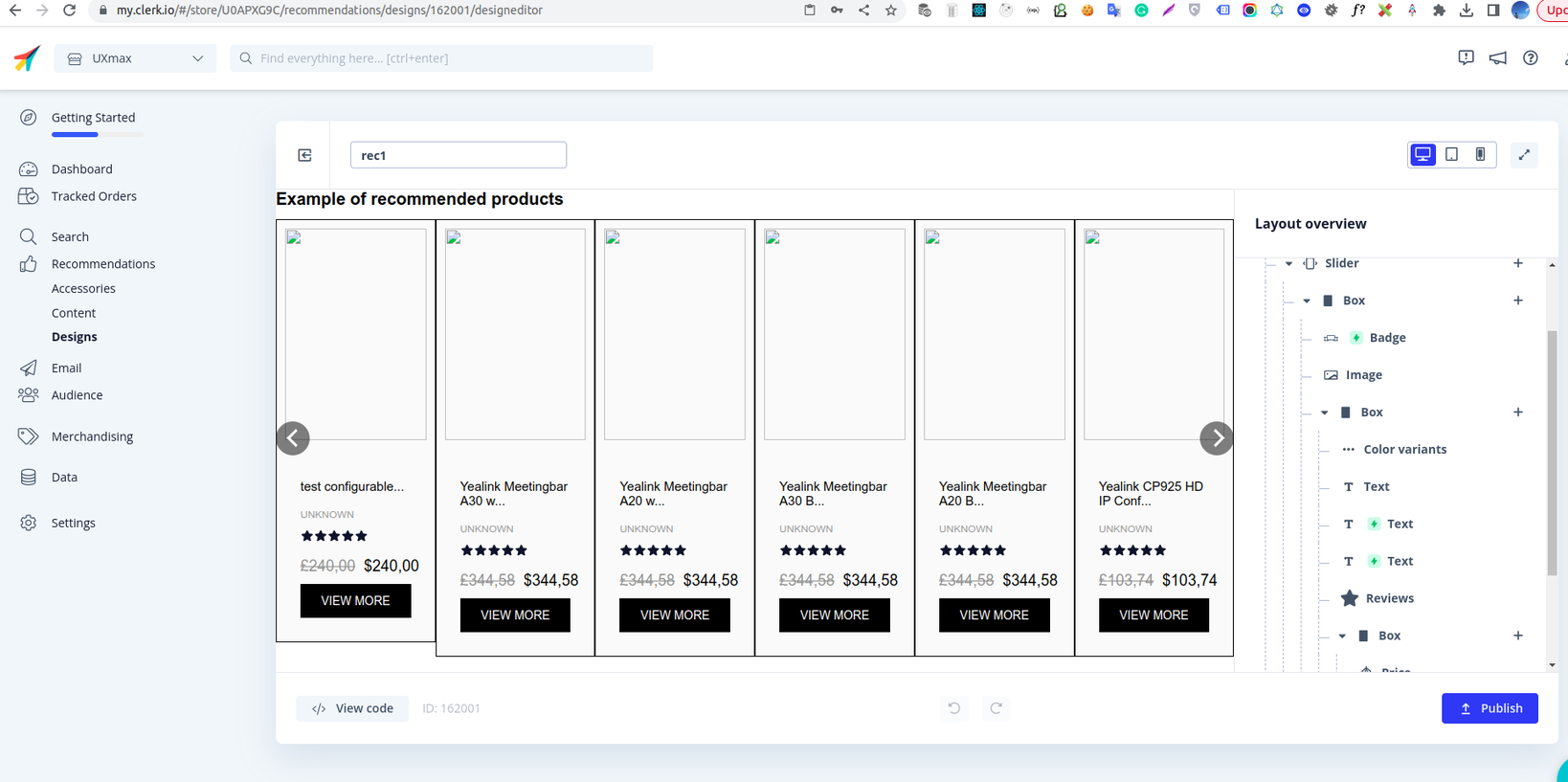This screenshot has width=1568, height=782.
Task: Open the announcements megaphone icon
Action: point(1498,58)
